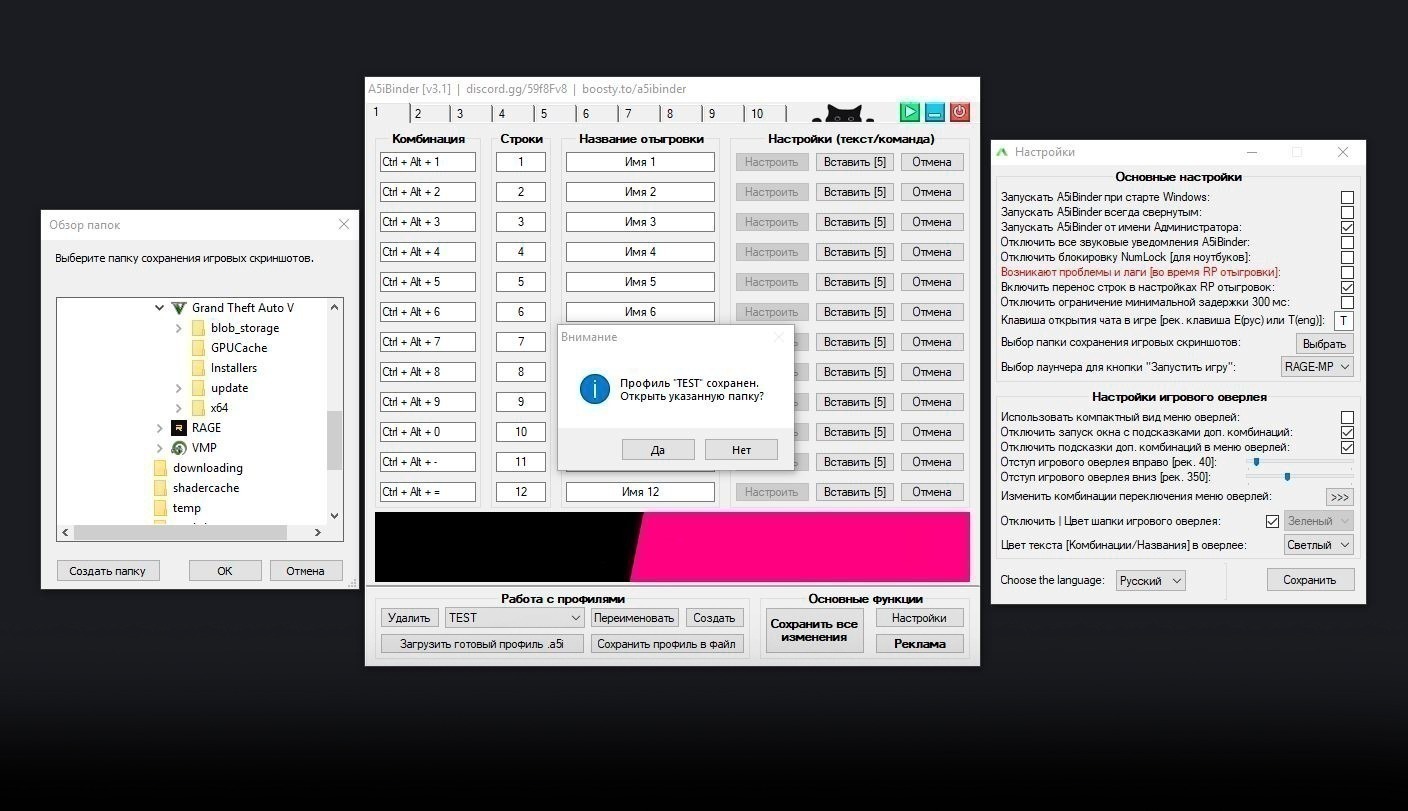Toggle the NumLock blocking checkbox for laptops

coord(1347,257)
